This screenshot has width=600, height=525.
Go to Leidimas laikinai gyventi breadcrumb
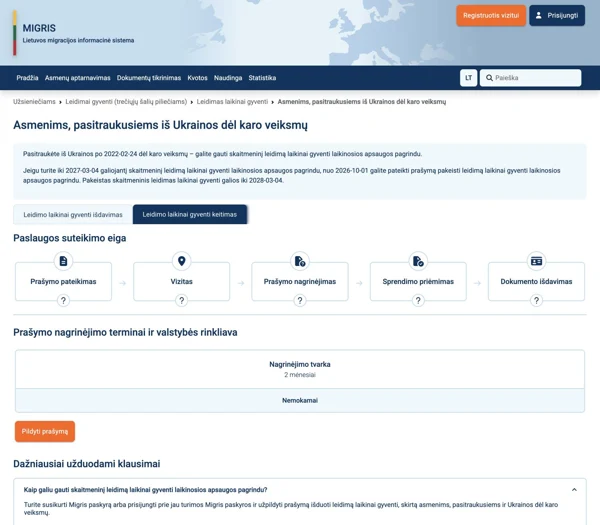232,101
